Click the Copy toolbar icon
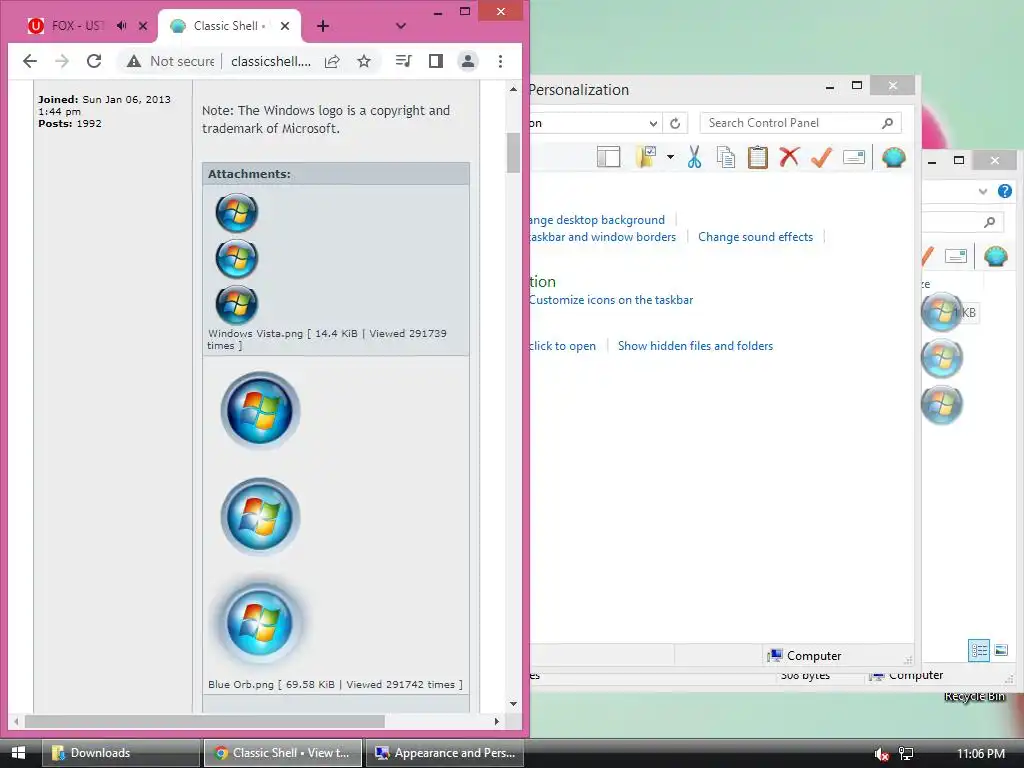1024x768 pixels. (726, 157)
